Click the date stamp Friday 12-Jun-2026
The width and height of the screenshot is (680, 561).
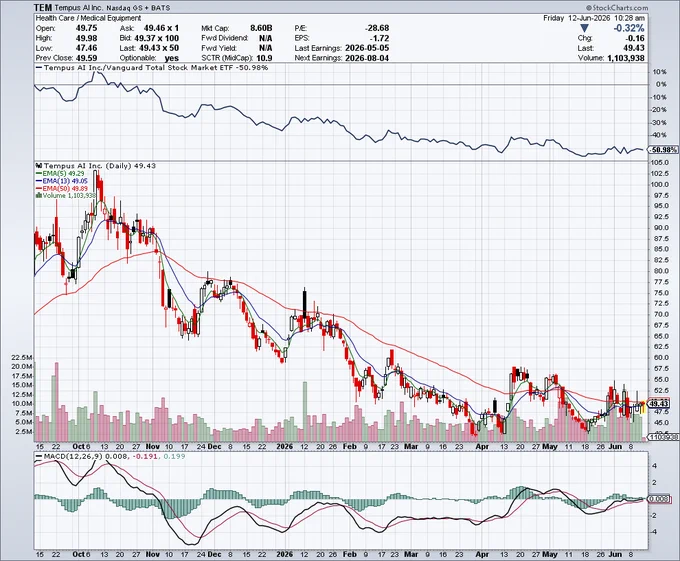[x=577, y=18]
